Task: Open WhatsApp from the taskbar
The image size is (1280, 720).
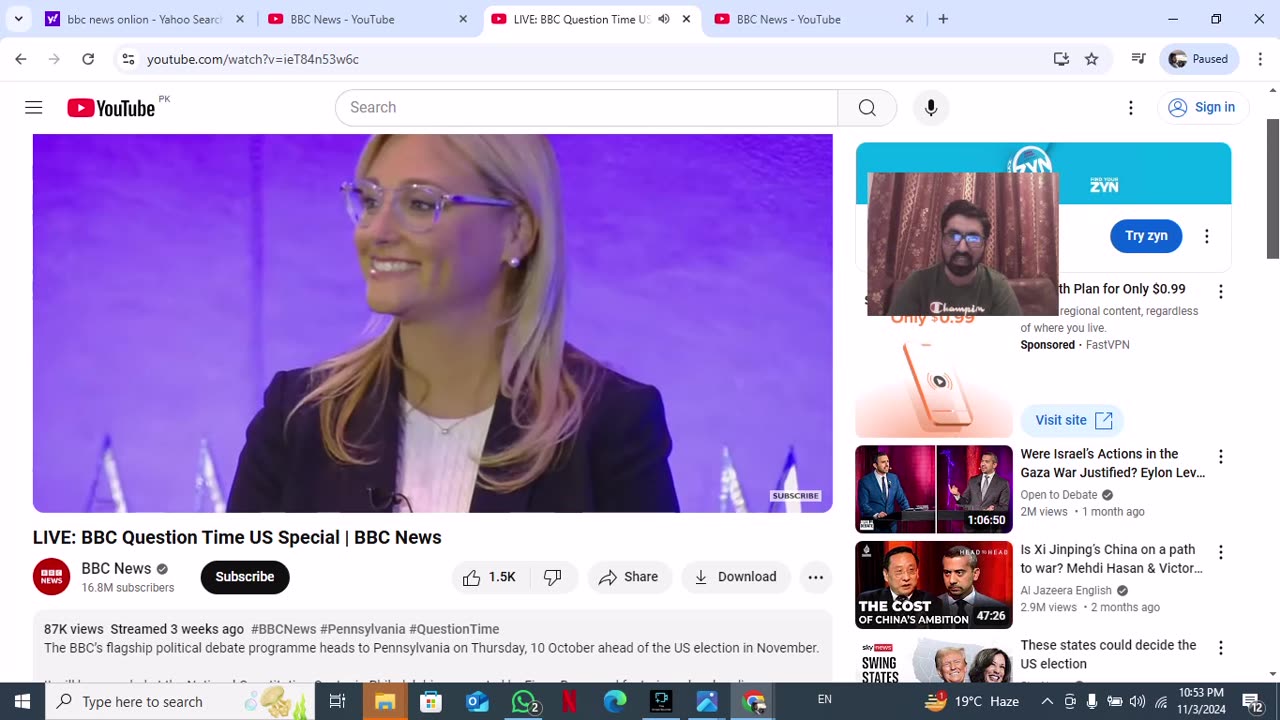Action: point(524,701)
